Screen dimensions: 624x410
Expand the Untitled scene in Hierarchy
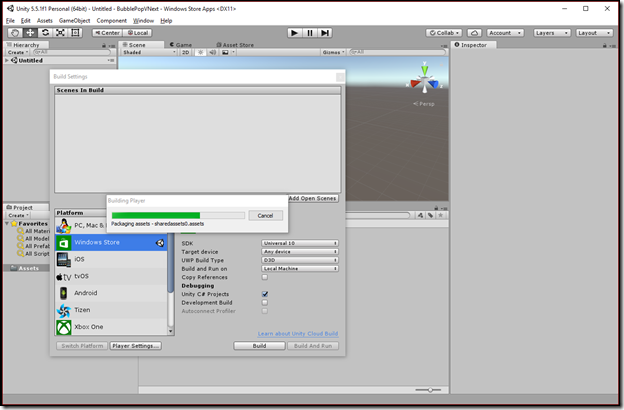[7, 61]
